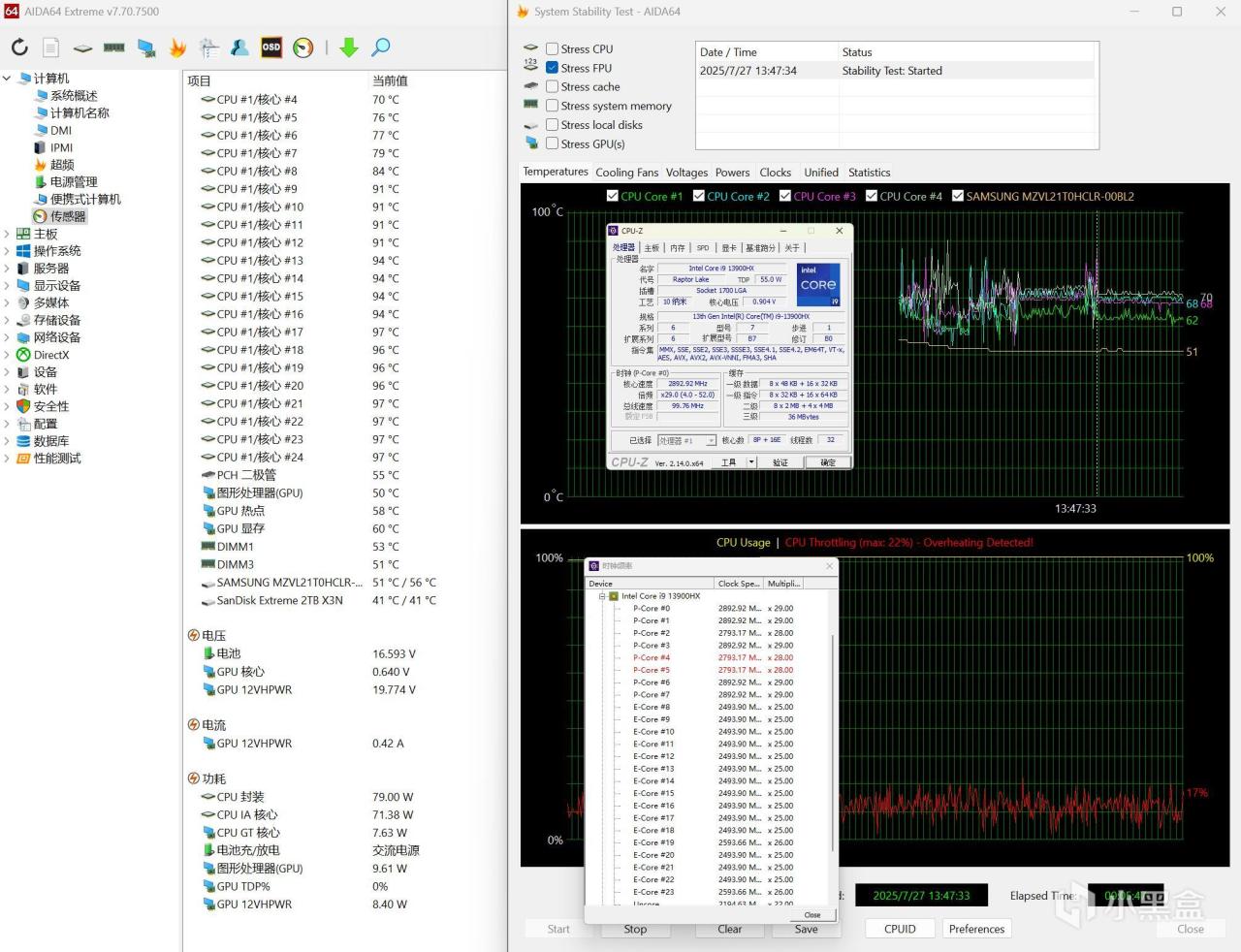Enable Stress system memory checkbox
Image resolution: width=1241 pixels, height=952 pixels.
pyautogui.click(x=552, y=106)
